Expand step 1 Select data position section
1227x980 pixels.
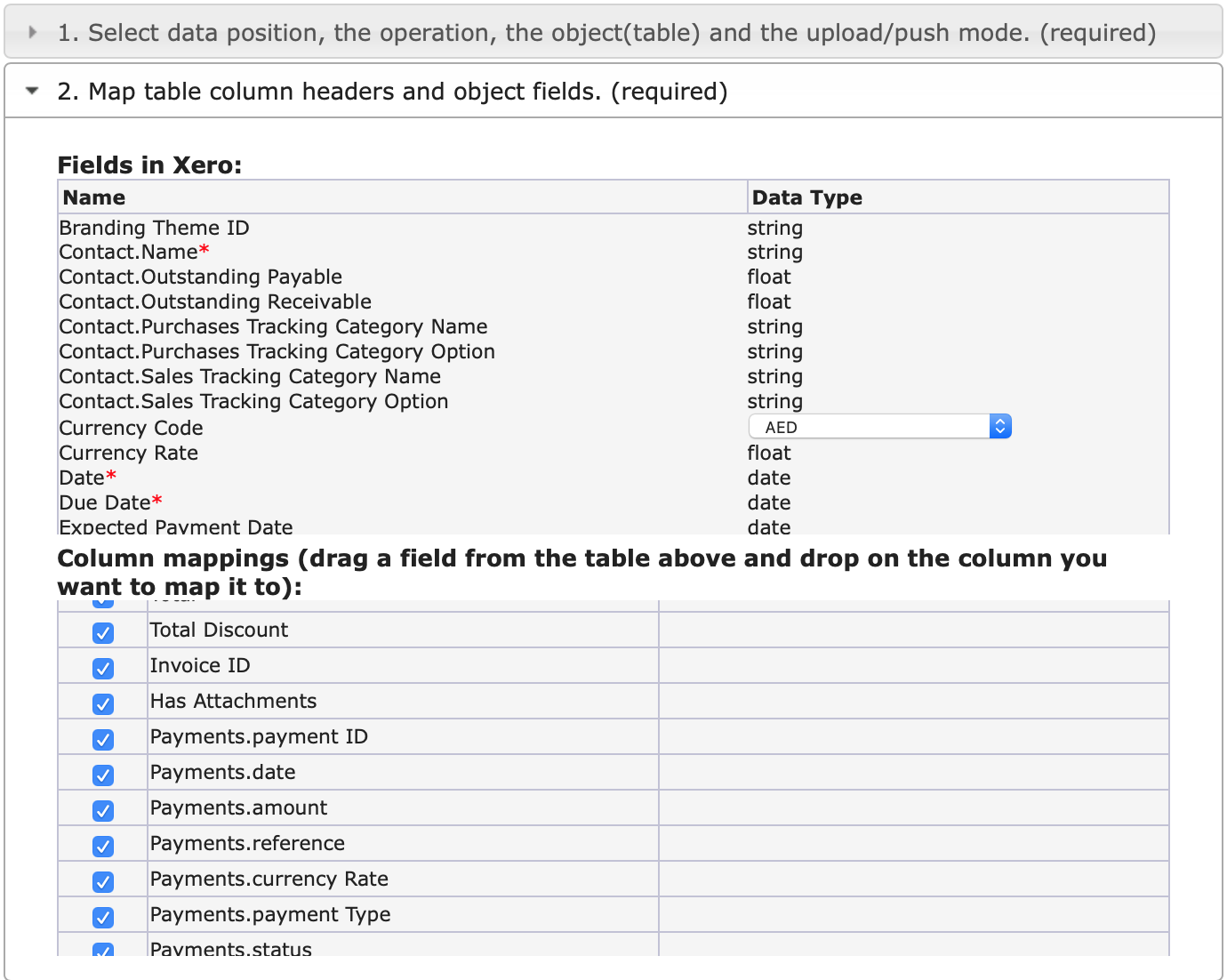point(613,33)
